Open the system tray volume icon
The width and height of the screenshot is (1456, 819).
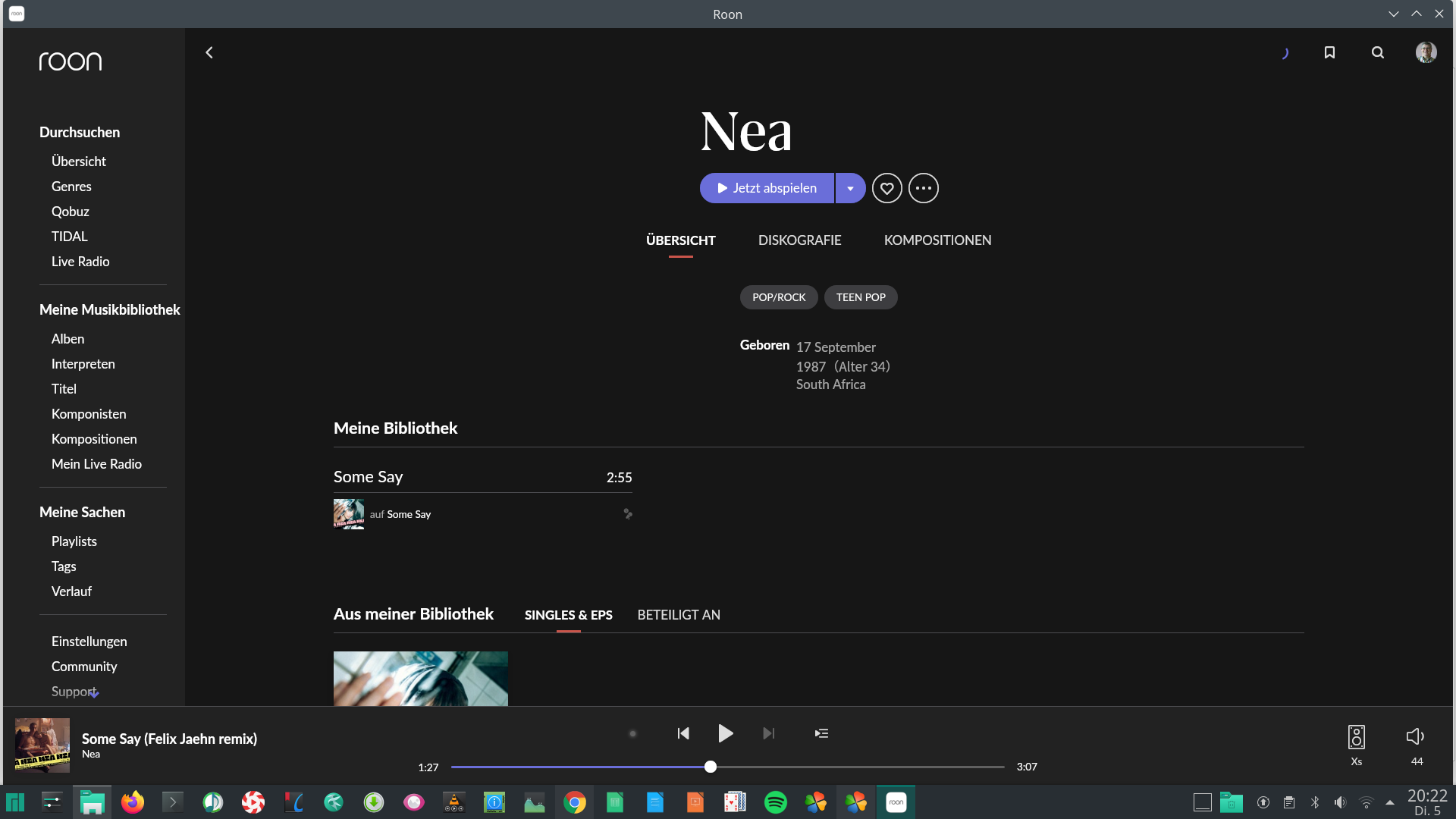click(1341, 802)
